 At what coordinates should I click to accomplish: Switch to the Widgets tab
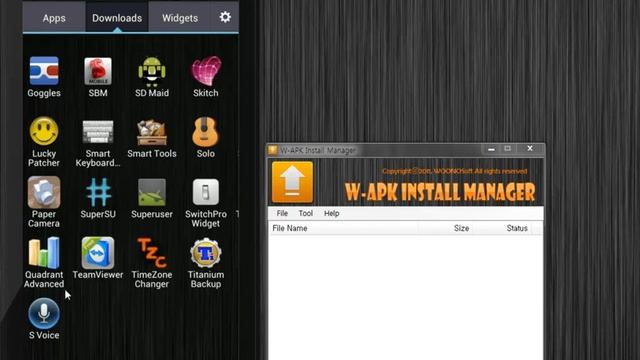(180, 18)
